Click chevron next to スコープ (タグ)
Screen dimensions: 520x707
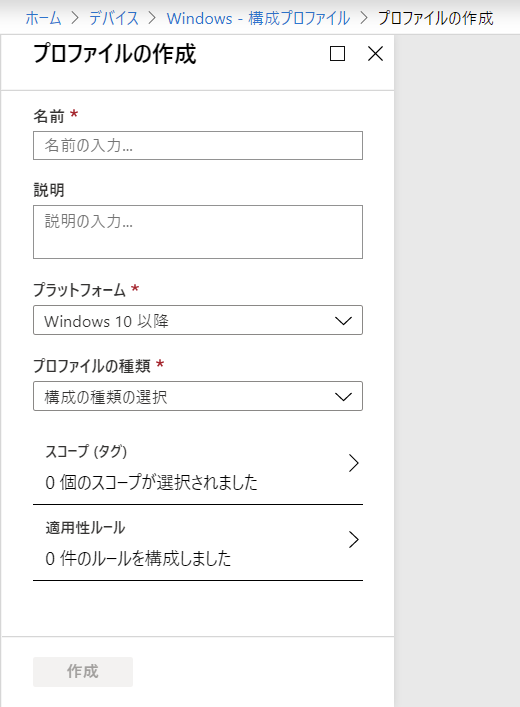click(354, 463)
